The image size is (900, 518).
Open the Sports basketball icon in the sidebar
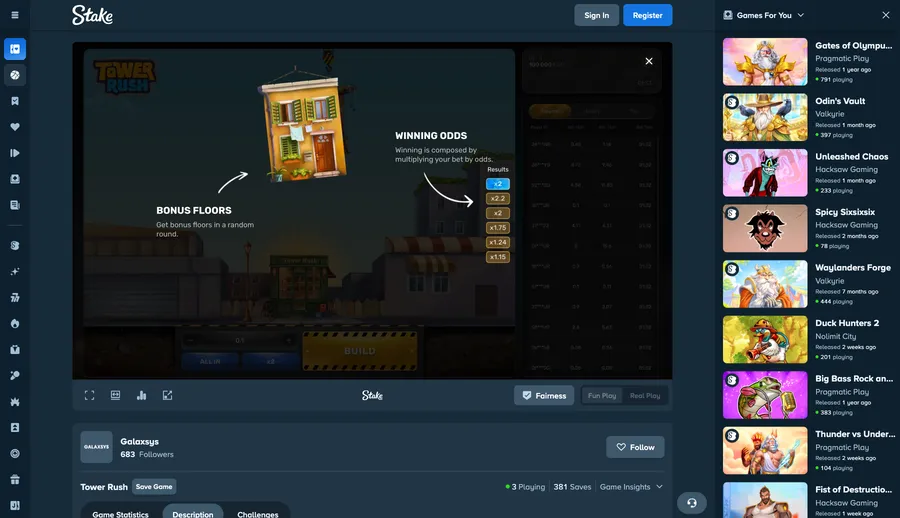point(15,75)
